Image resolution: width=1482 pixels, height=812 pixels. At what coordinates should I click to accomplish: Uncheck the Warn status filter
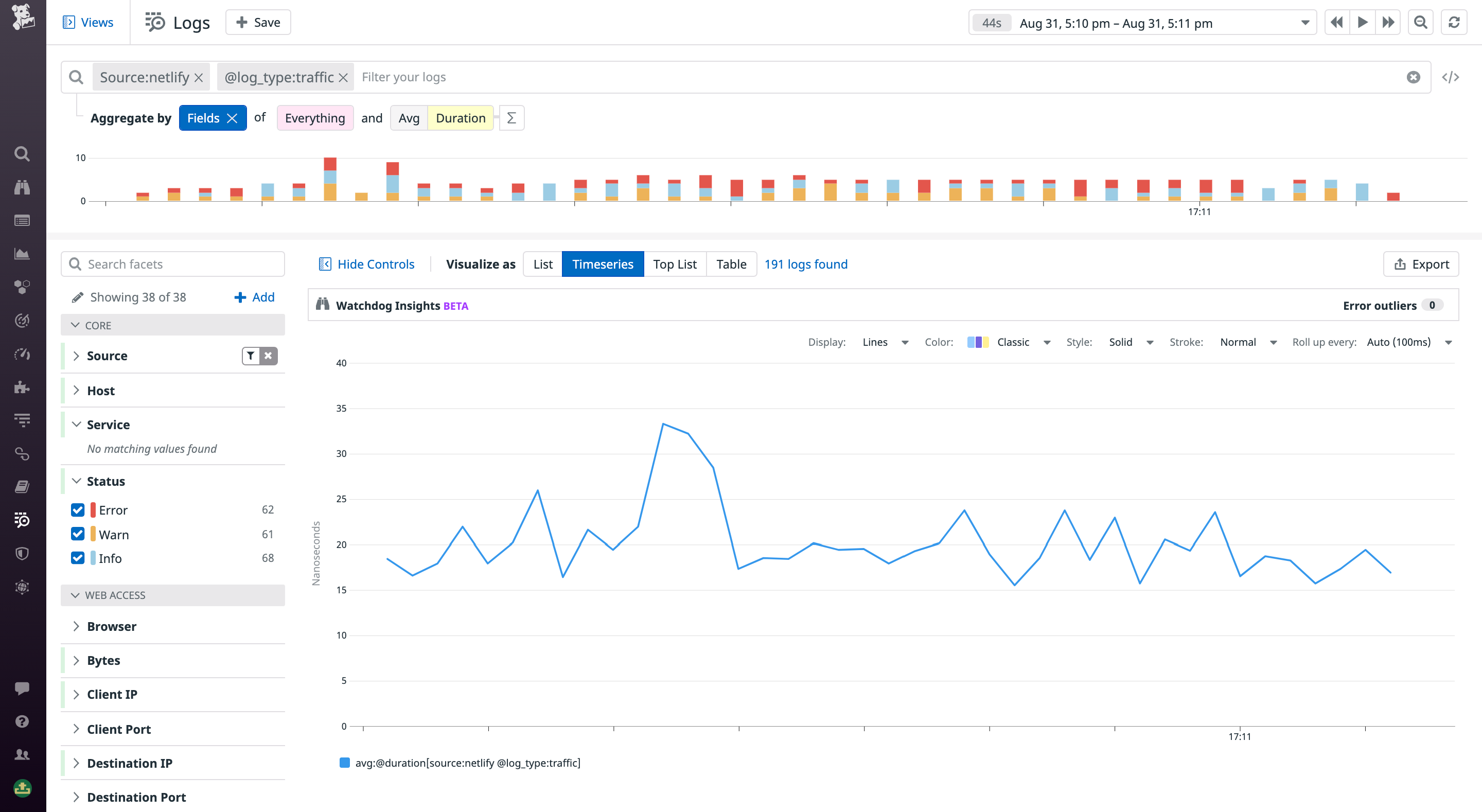click(x=78, y=534)
